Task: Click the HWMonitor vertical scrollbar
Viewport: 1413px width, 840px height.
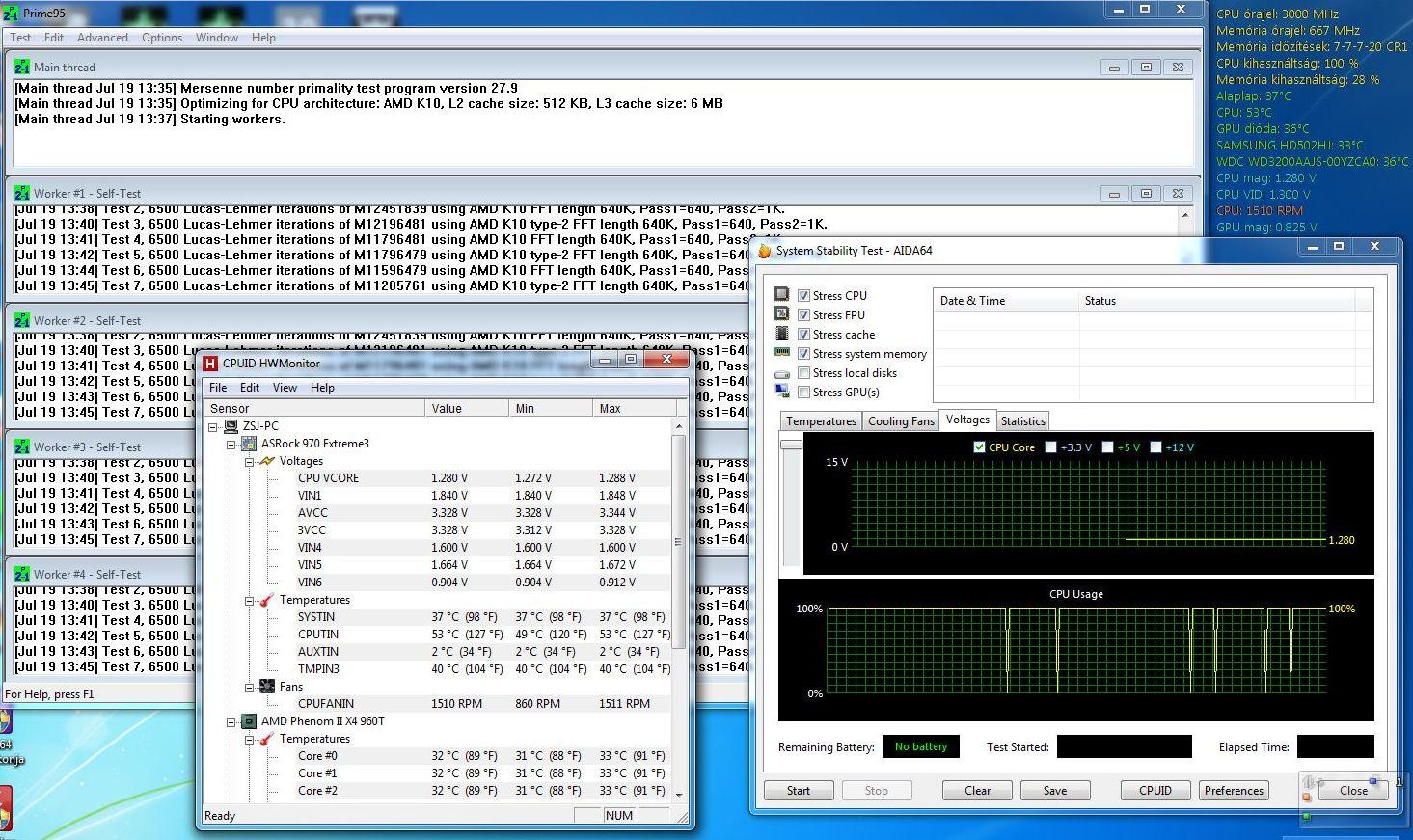Action: click(x=679, y=540)
